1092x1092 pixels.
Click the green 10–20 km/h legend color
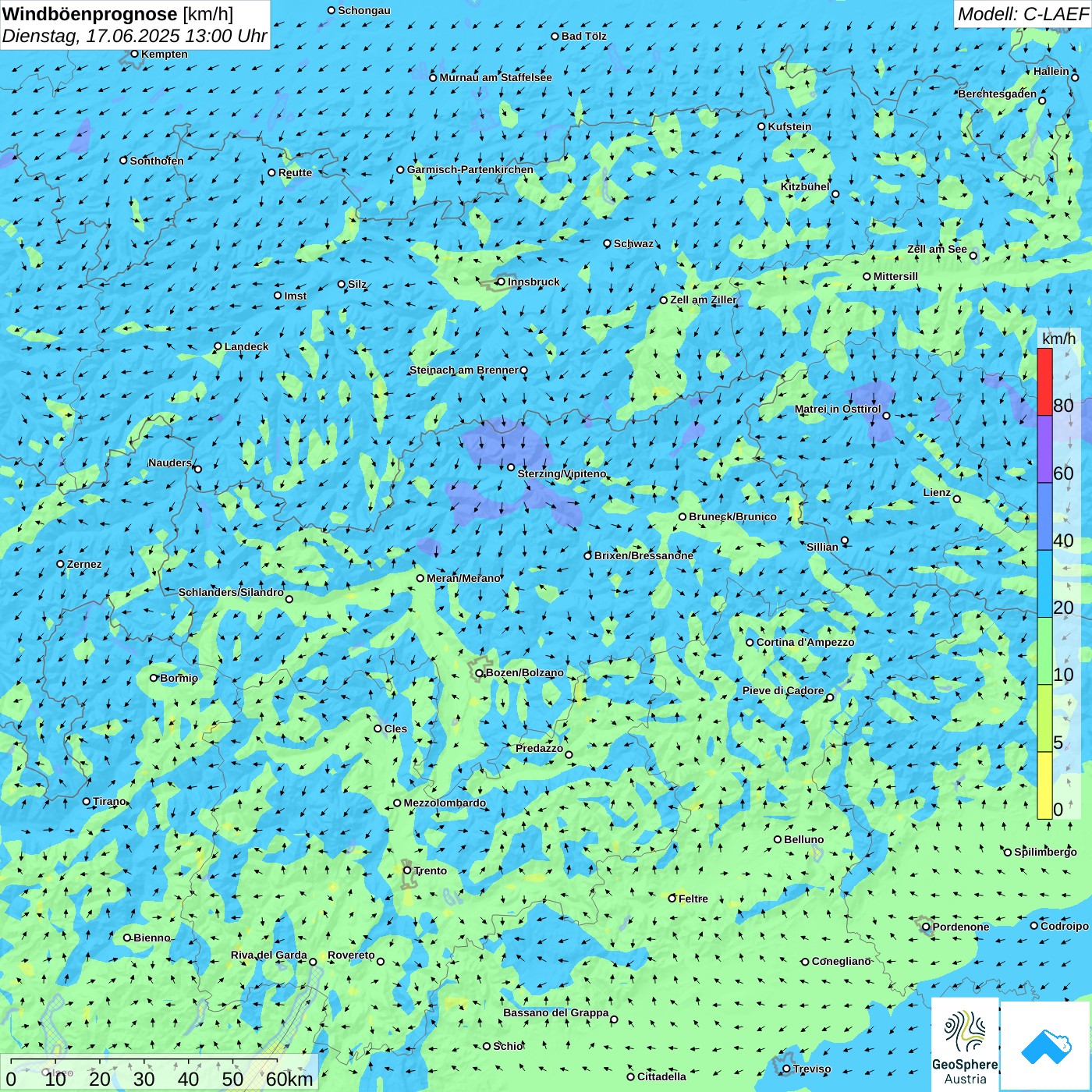point(1044,651)
